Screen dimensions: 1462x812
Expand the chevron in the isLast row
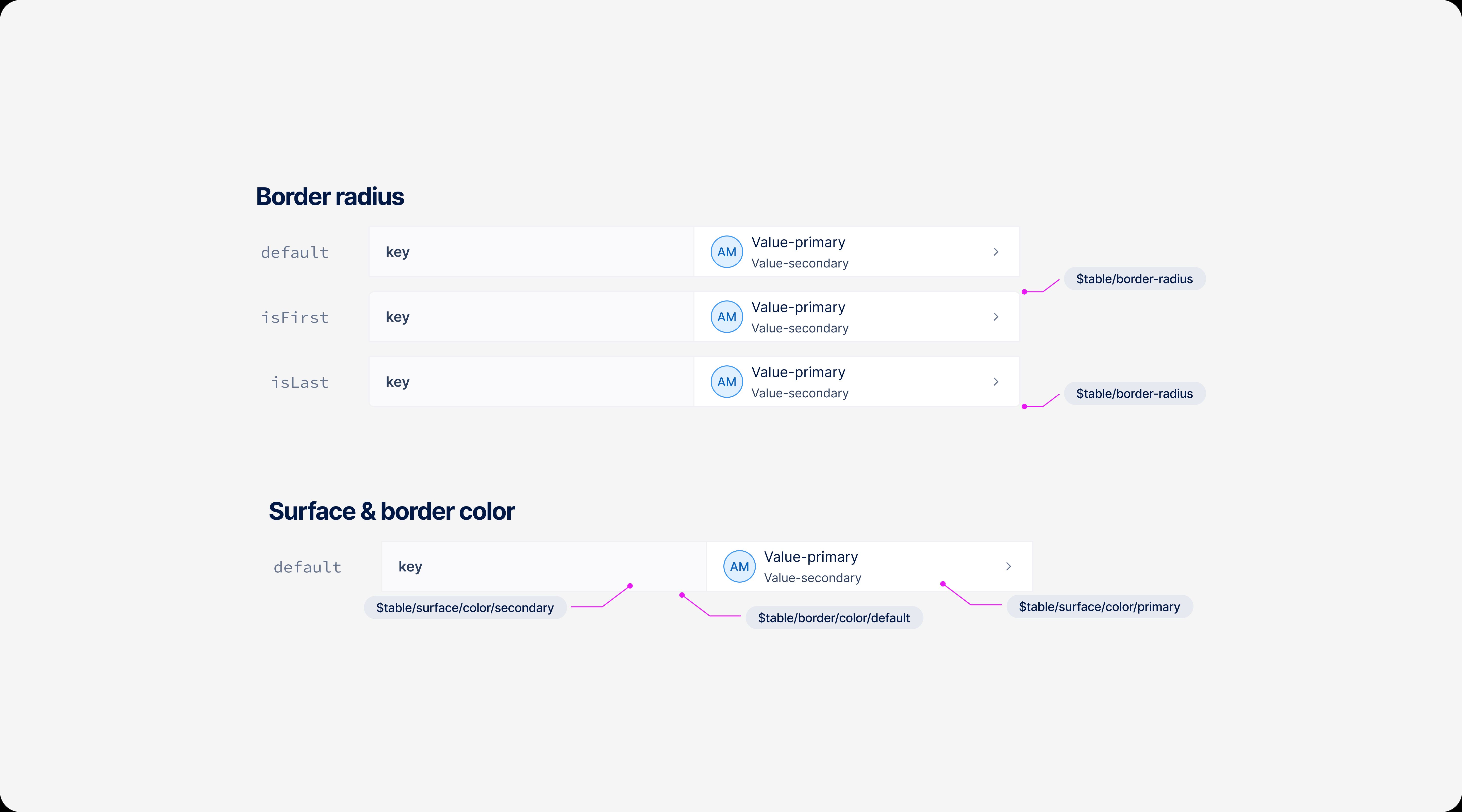(x=995, y=381)
